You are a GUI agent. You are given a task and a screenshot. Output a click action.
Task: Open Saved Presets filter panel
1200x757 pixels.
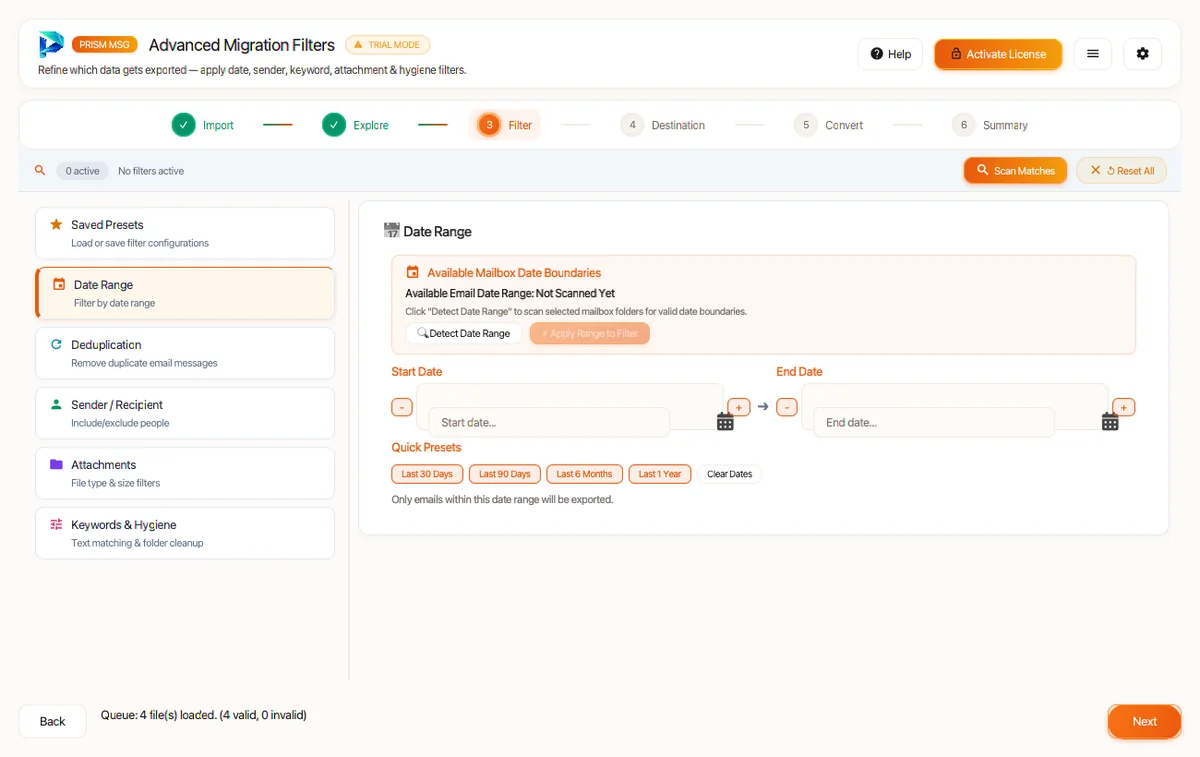tap(185, 233)
